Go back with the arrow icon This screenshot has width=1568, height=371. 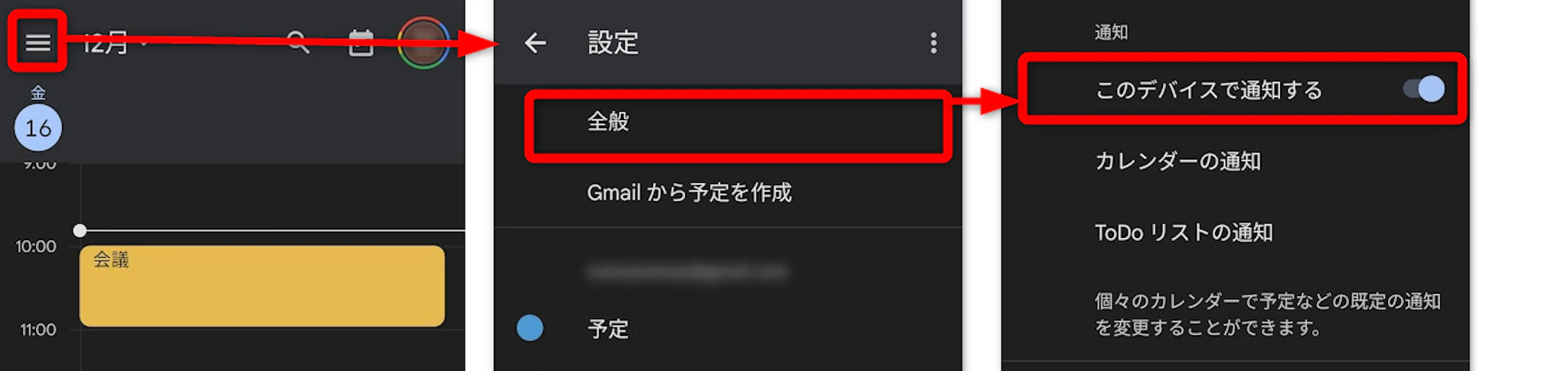point(535,43)
